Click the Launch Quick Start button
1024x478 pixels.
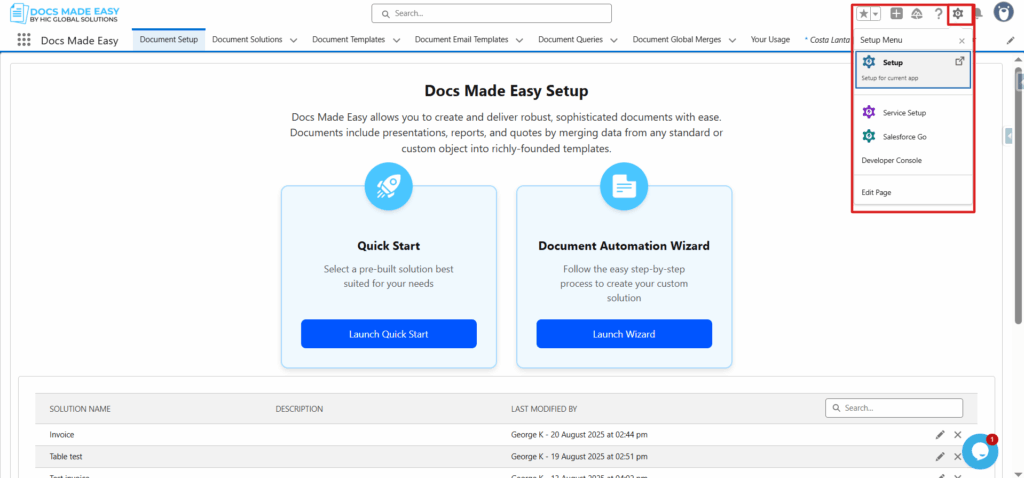click(x=389, y=334)
